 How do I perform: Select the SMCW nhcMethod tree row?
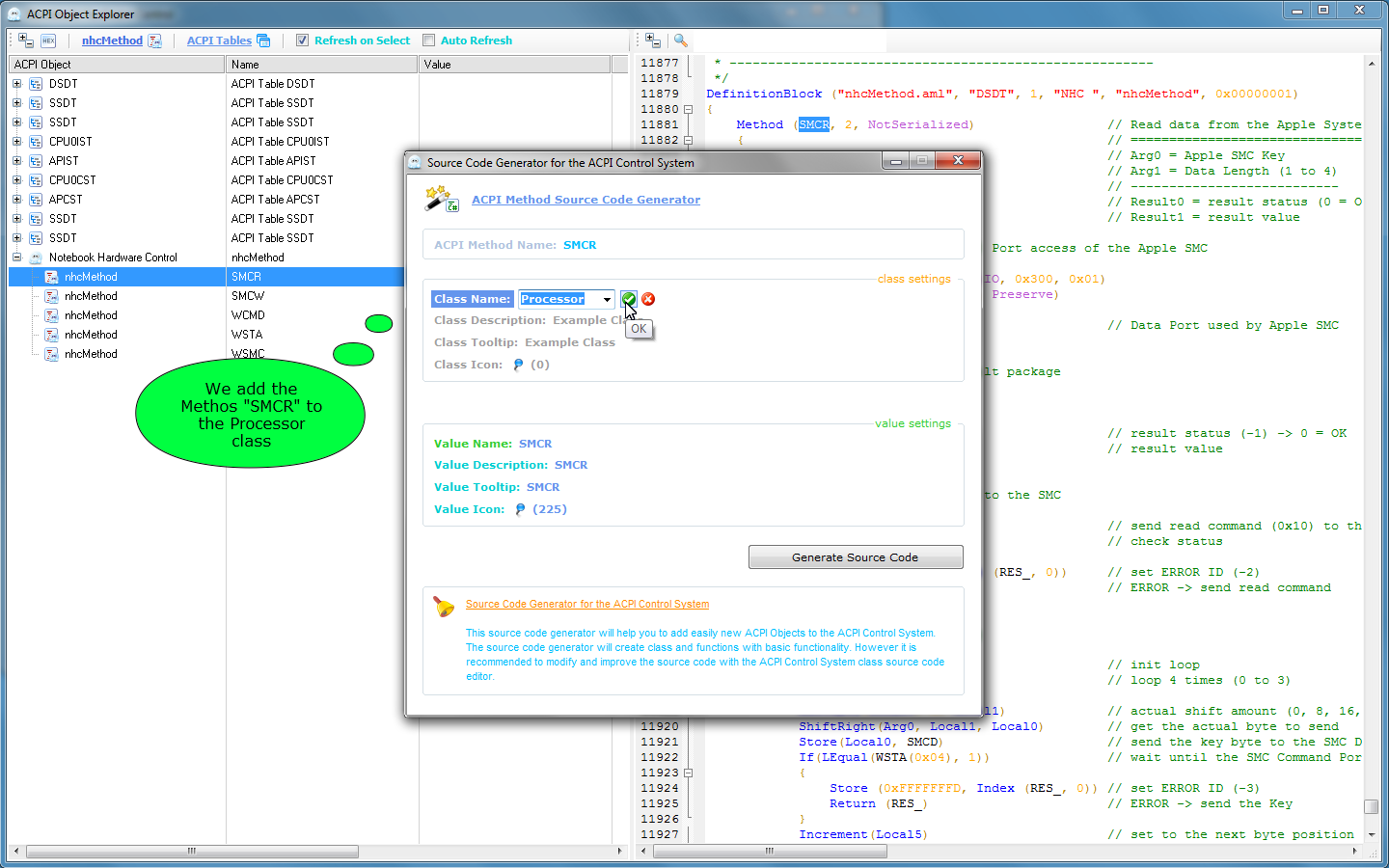(x=91, y=296)
